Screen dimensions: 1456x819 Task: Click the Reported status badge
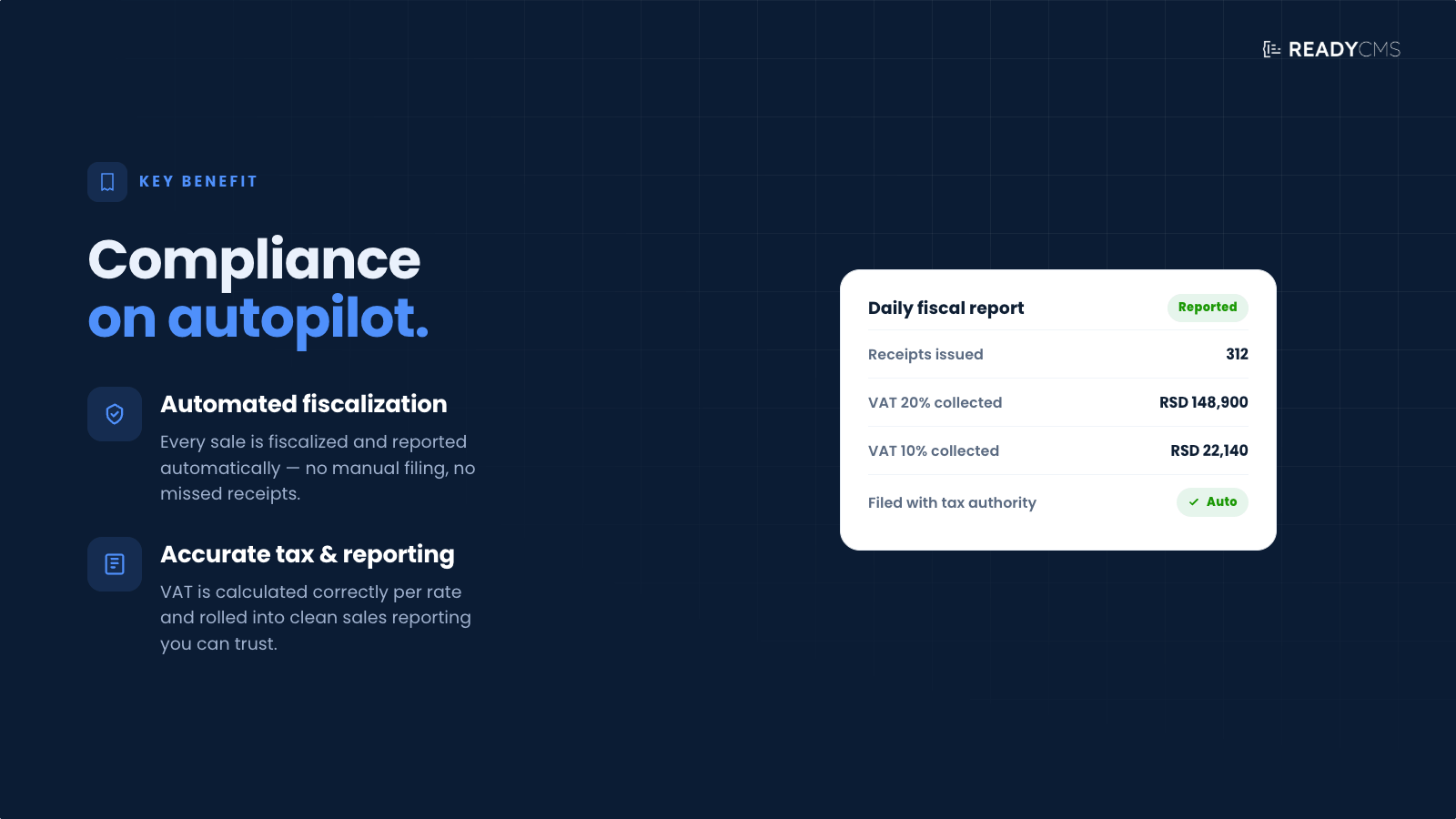pos(1208,308)
